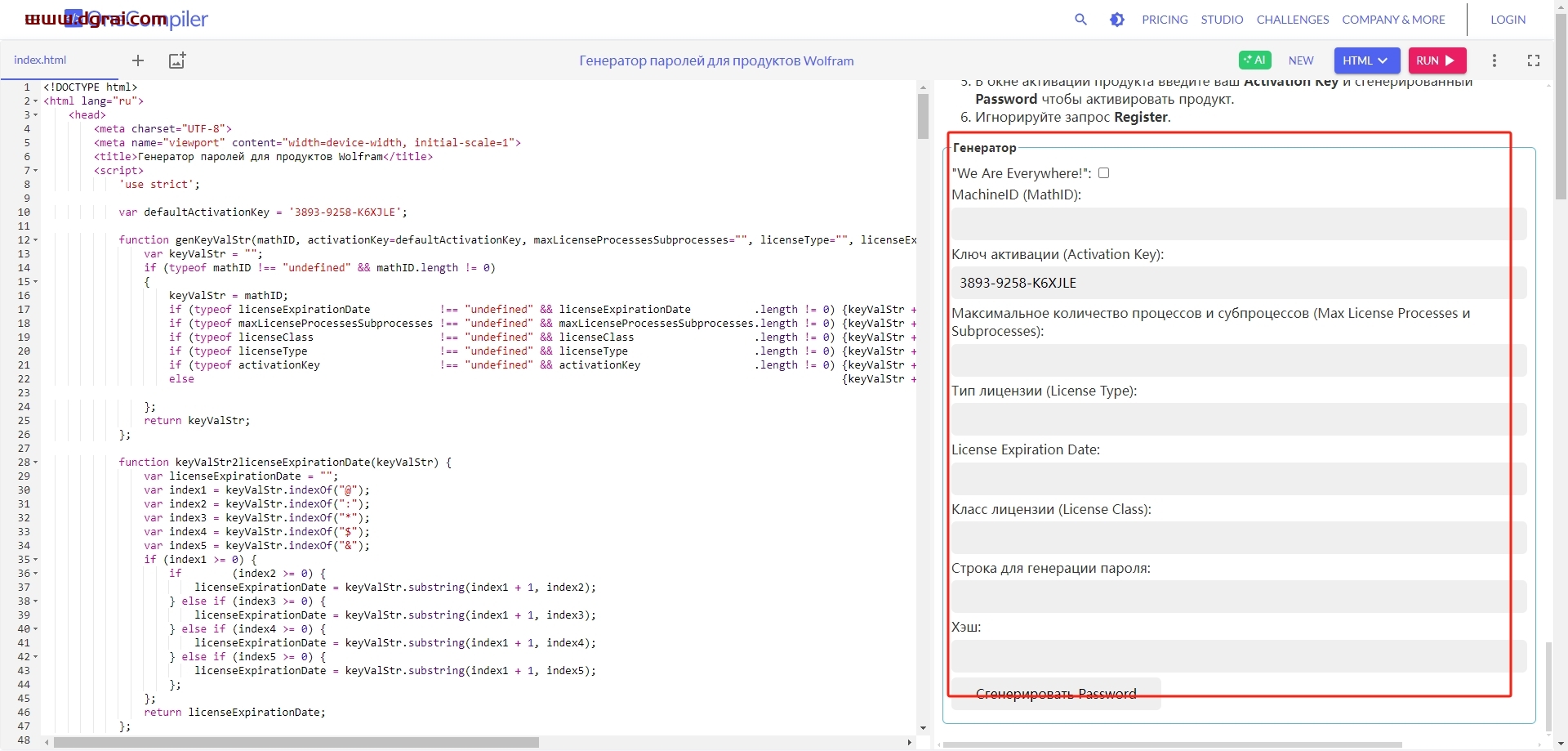
Task: Run the code with RUN button
Action: point(1437,60)
